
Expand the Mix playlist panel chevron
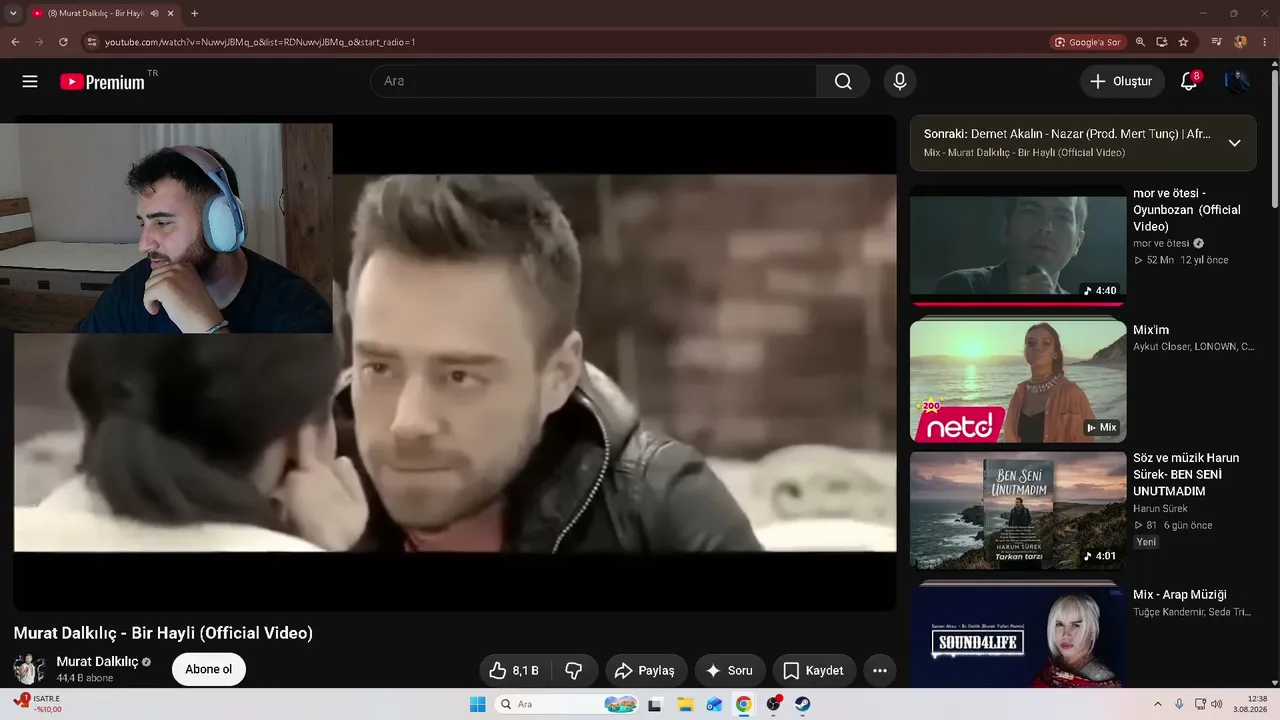click(1235, 143)
